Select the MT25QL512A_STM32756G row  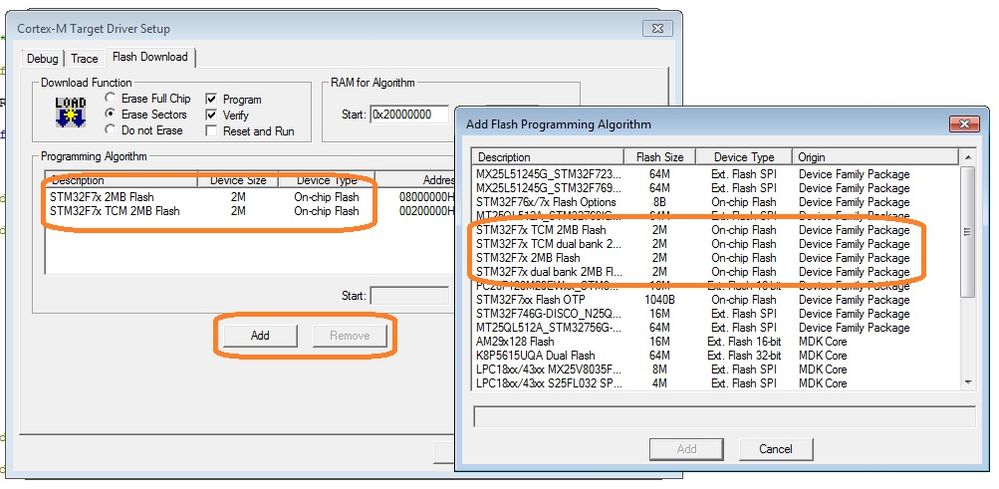point(715,327)
